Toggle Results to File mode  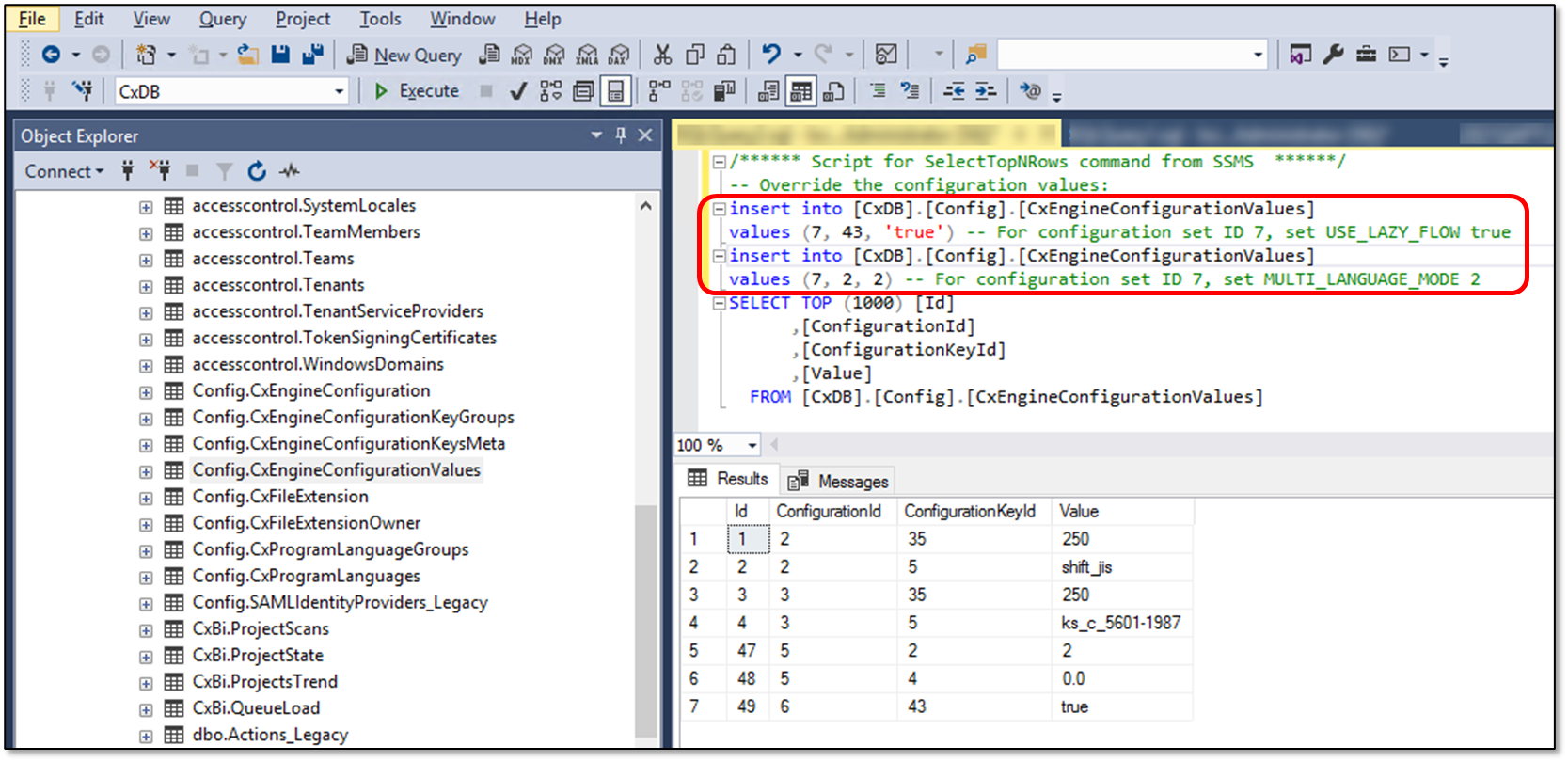[x=833, y=91]
